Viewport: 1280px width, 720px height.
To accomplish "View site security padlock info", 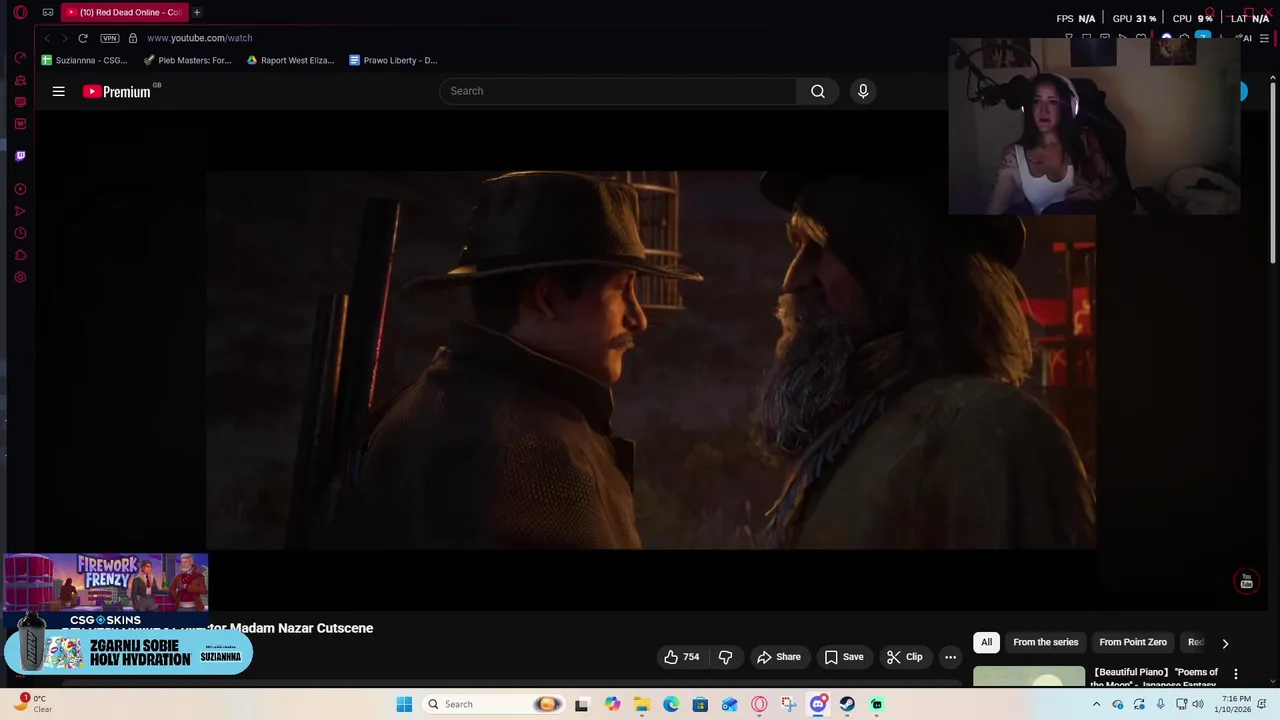I will pos(132,38).
